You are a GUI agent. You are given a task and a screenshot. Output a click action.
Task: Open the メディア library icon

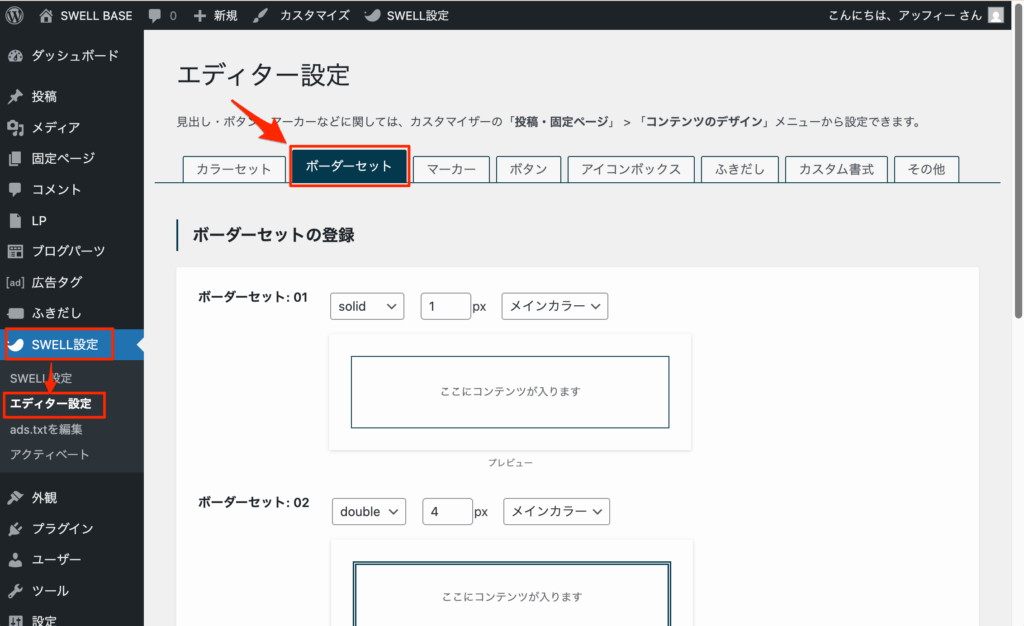[15, 128]
